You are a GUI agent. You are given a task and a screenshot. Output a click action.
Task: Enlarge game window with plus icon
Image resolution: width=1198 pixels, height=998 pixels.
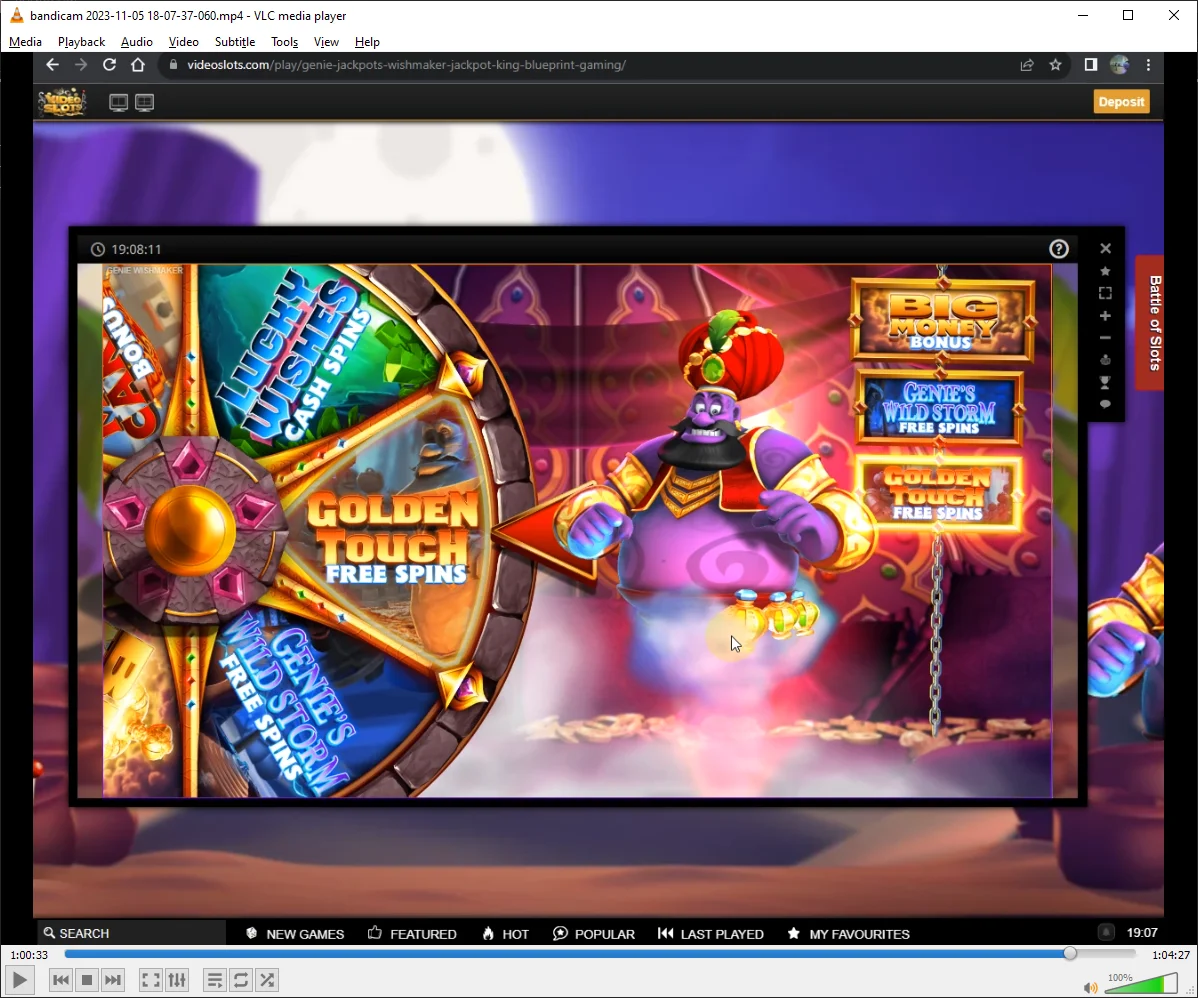[1105, 316]
